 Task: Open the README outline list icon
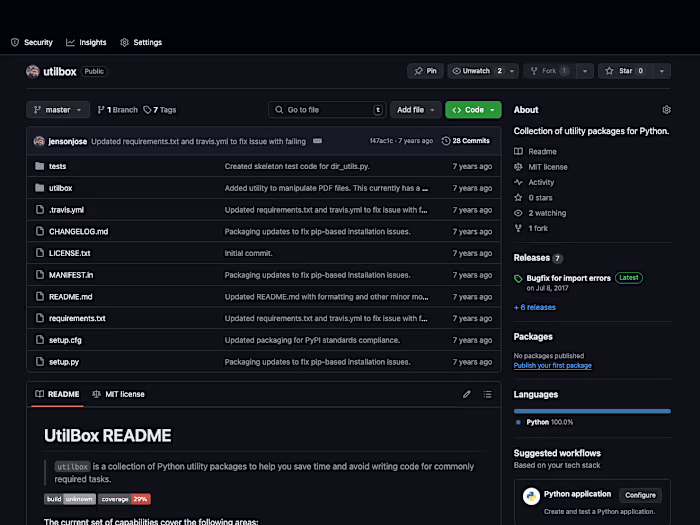point(487,394)
